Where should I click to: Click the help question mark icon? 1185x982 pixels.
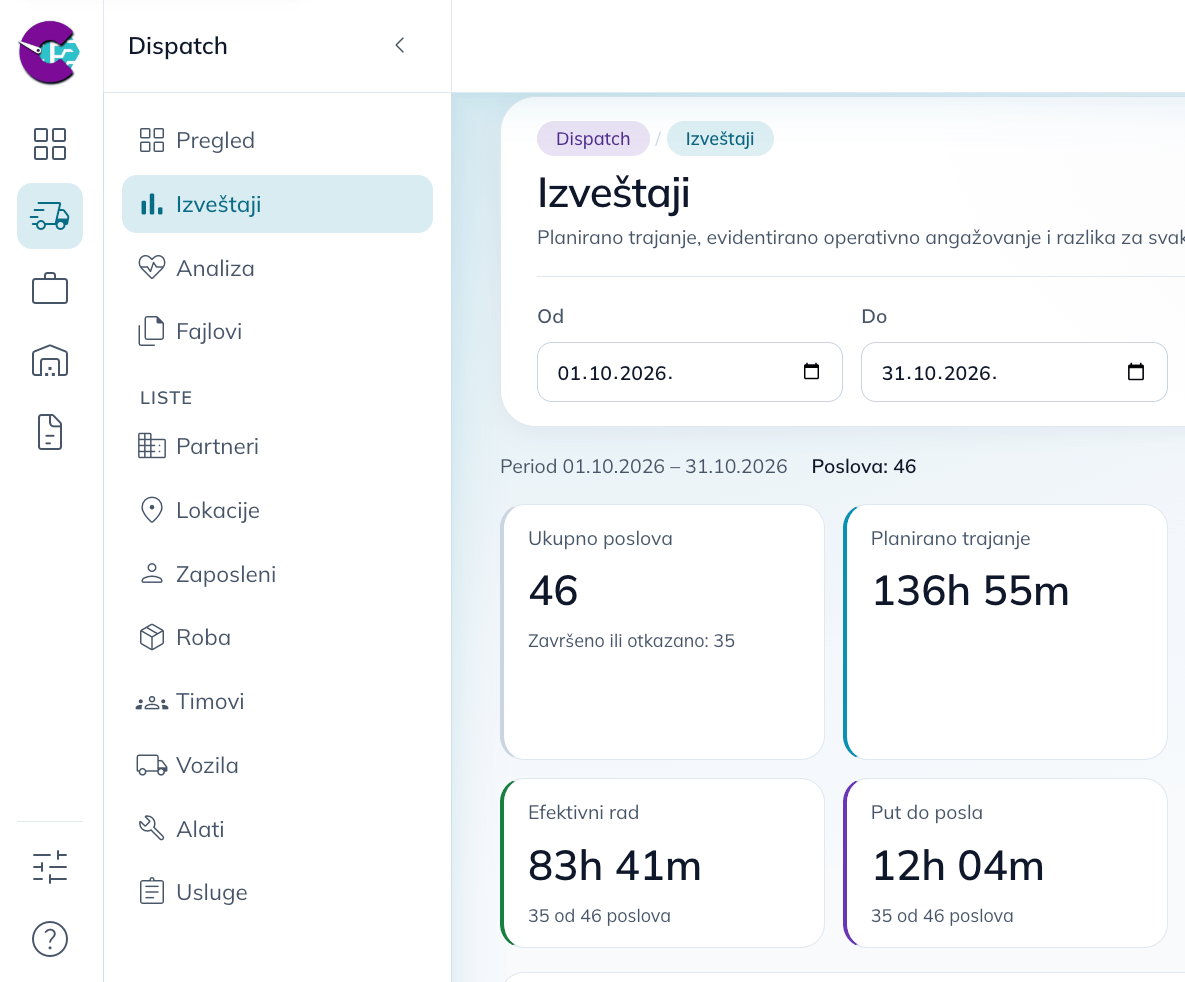(x=50, y=939)
